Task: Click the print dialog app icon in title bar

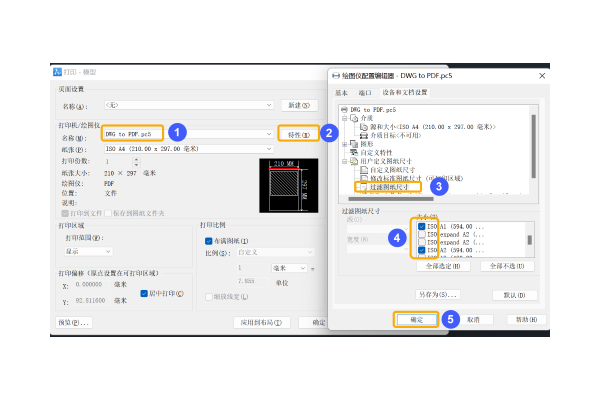Action: point(57,72)
